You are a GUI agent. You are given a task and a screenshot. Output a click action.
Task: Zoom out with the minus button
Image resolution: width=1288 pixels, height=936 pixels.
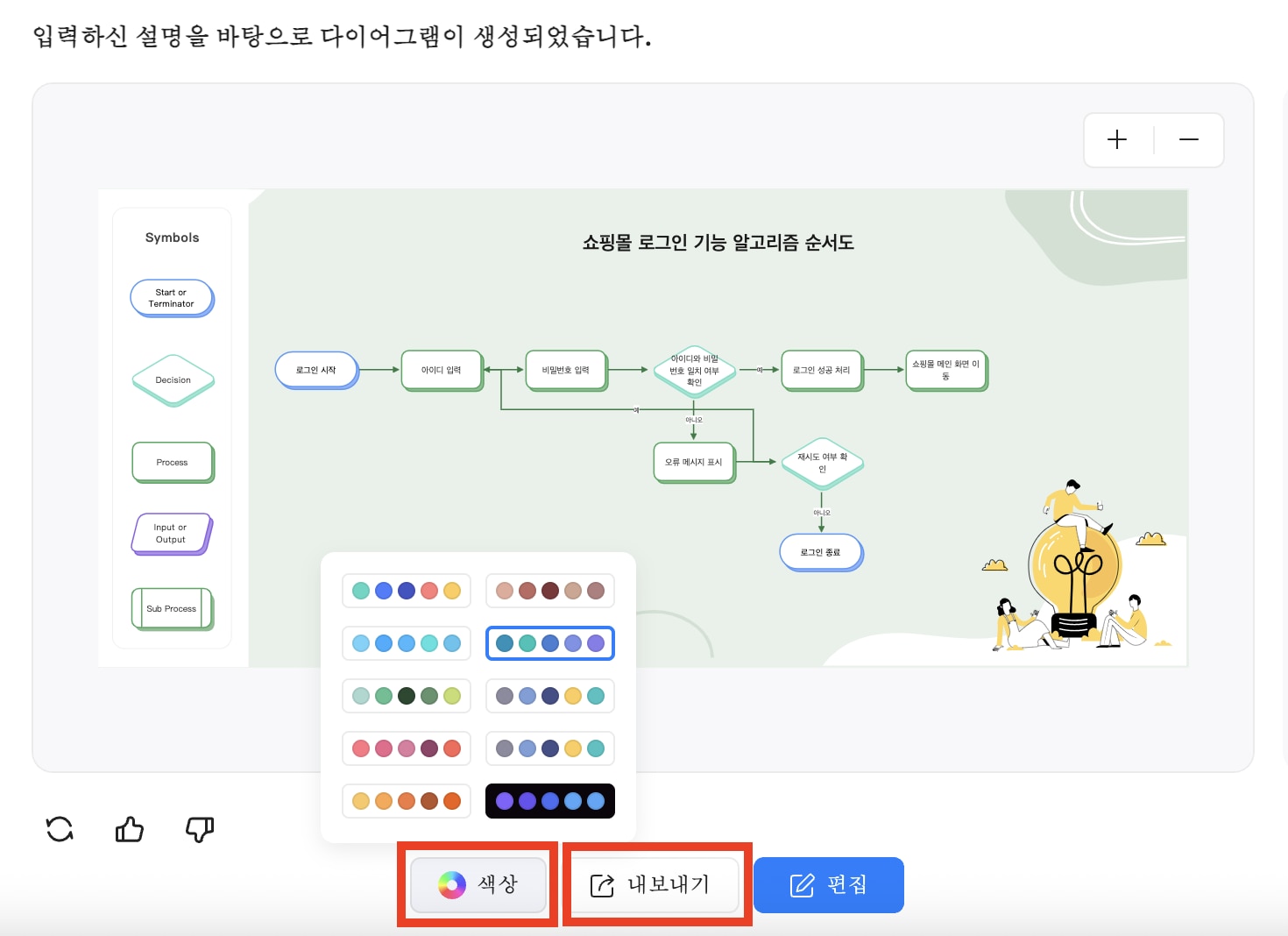pyautogui.click(x=1188, y=140)
